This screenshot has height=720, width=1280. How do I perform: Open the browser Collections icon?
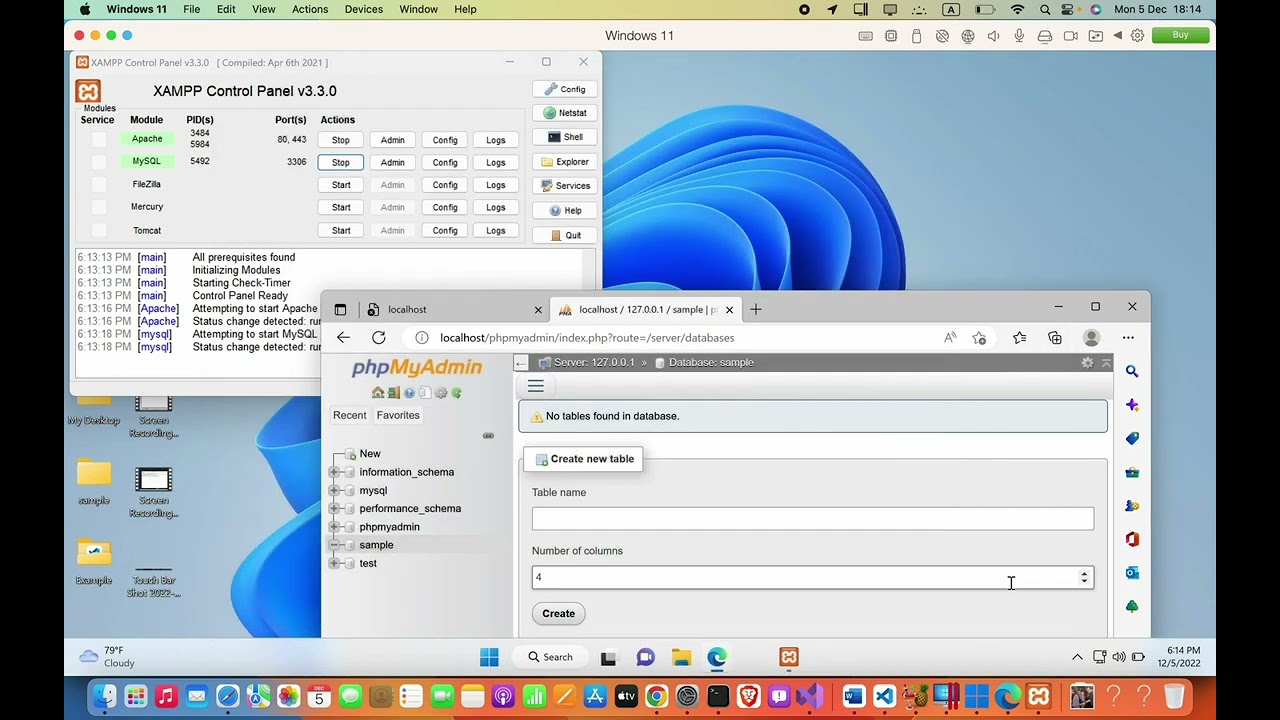click(x=1055, y=338)
